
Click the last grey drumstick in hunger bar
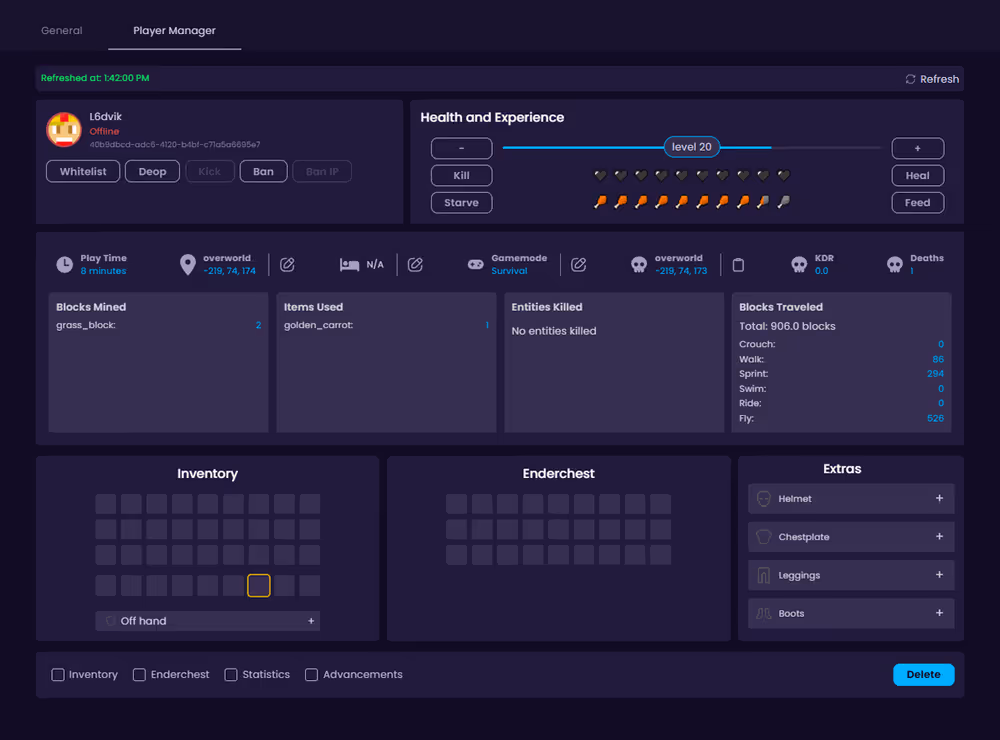784,202
